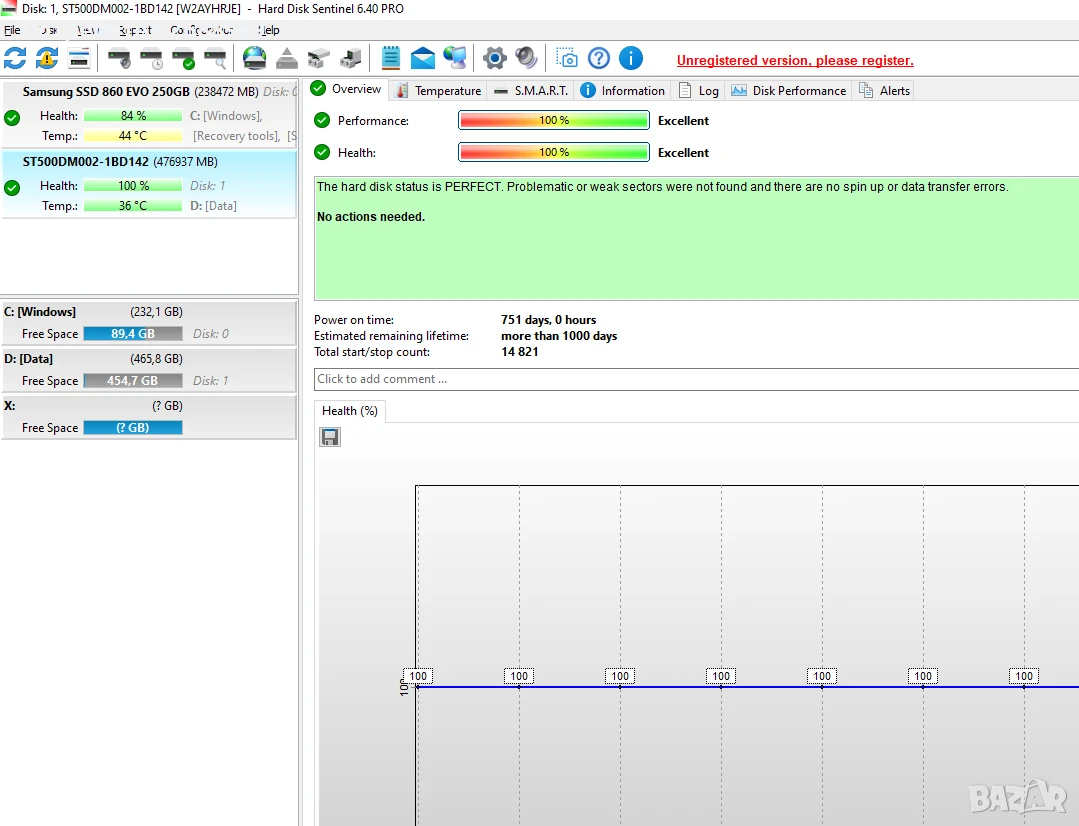The width and height of the screenshot is (1079, 826).
Task: Click the disk panel layout icon
Action: click(79, 59)
